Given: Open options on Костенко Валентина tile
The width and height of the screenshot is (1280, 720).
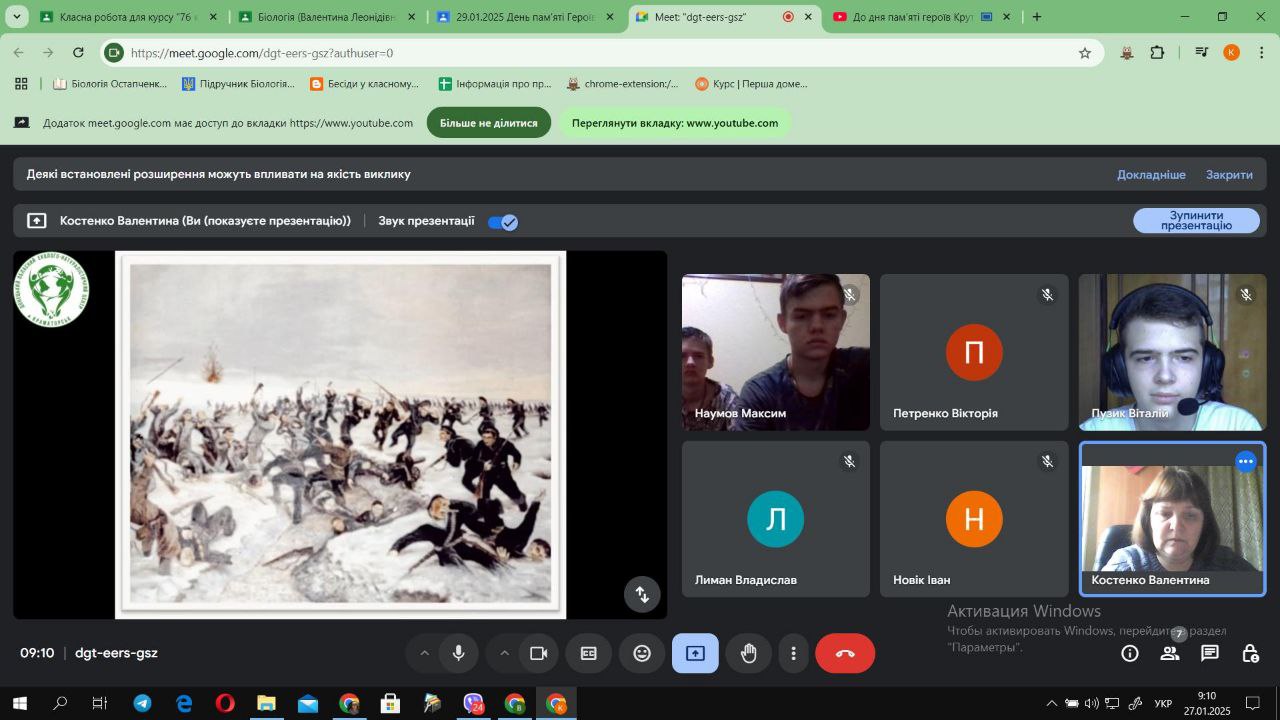Looking at the screenshot, I should [x=1246, y=461].
